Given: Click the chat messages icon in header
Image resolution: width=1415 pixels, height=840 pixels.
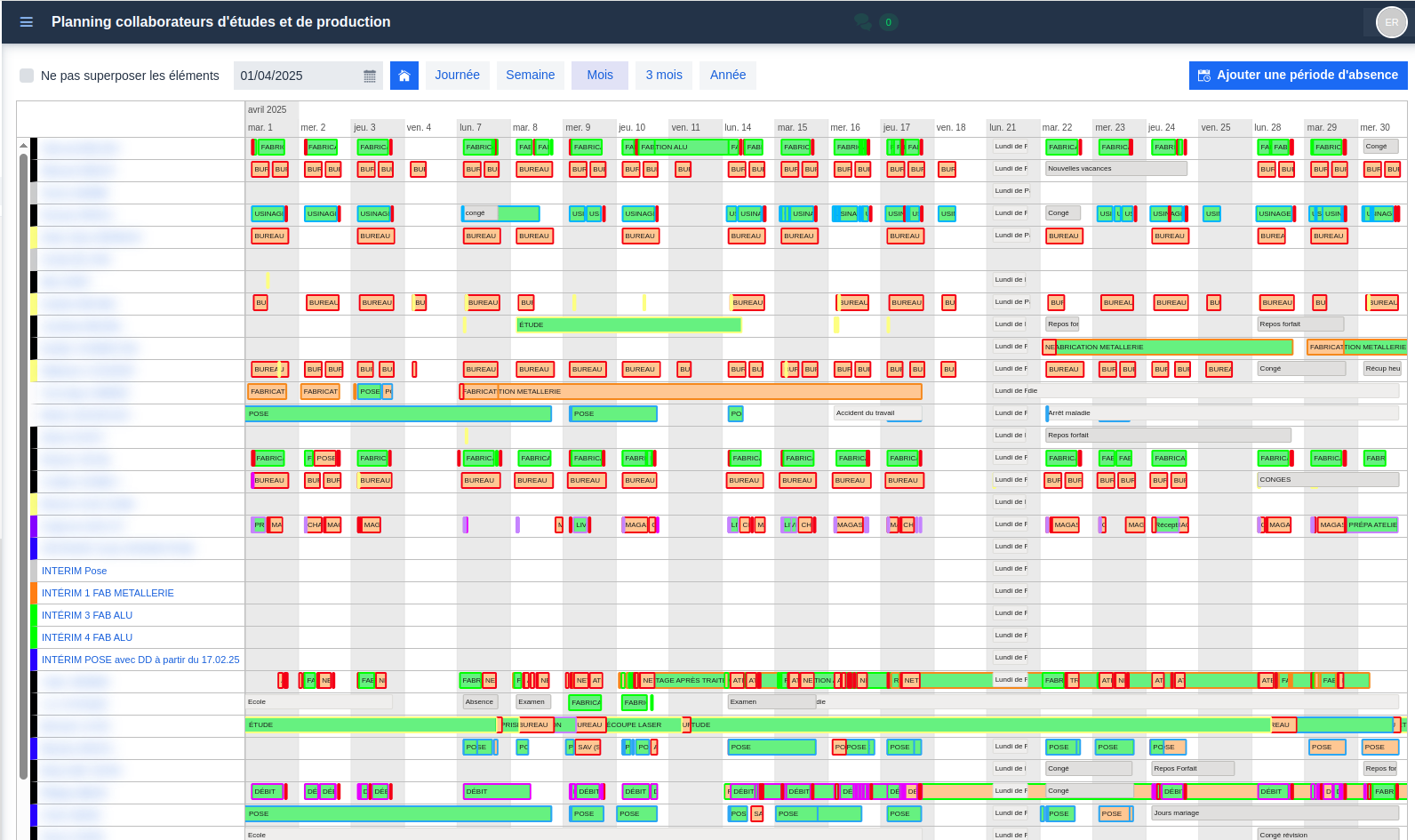Looking at the screenshot, I should tap(862, 21).
